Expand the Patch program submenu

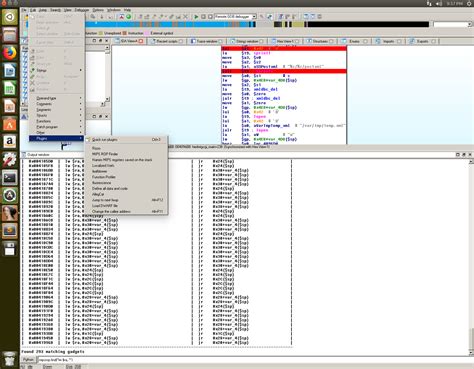point(56,127)
